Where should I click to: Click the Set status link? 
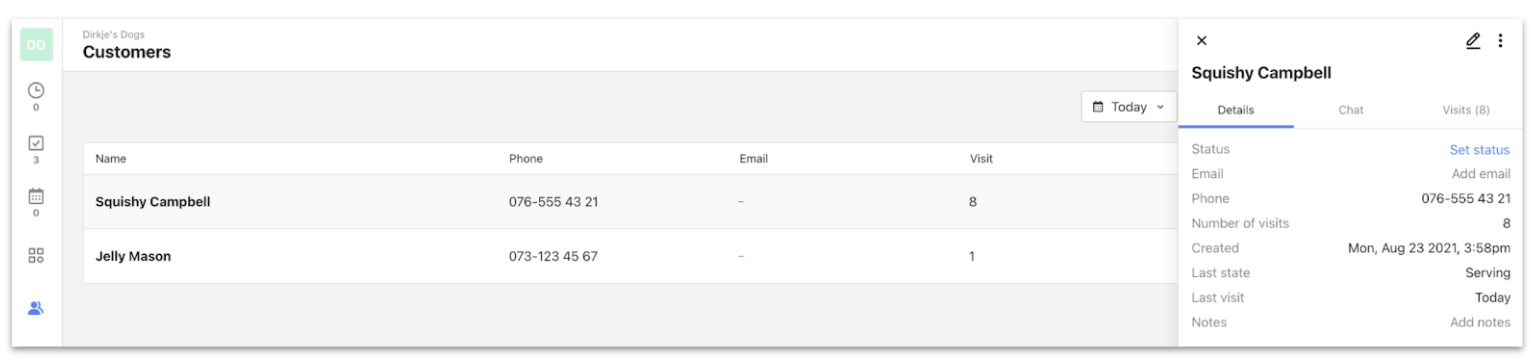pyautogui.click(x=1479, y=150)
